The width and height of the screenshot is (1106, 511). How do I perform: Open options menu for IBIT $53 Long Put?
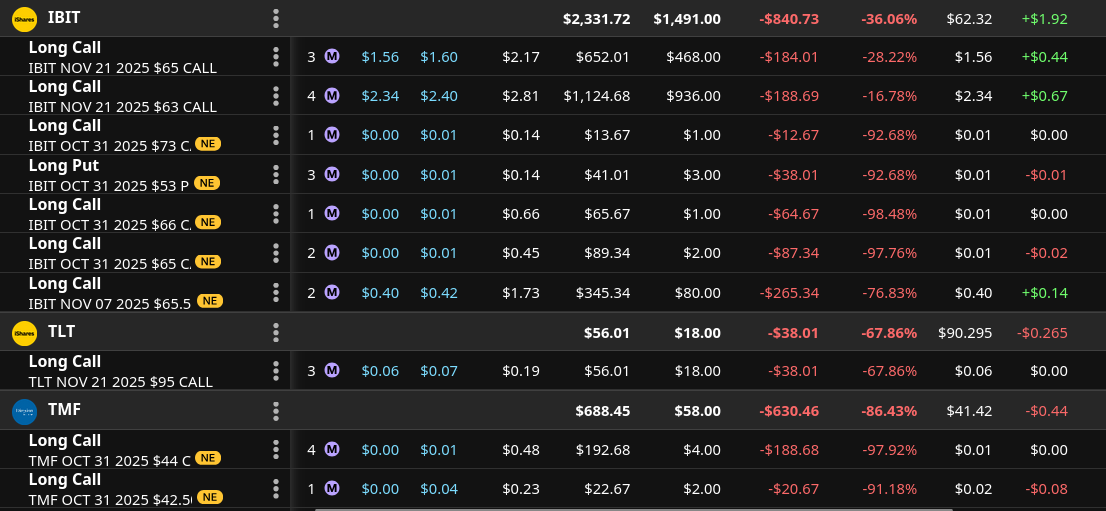click(x=276, y=174)
